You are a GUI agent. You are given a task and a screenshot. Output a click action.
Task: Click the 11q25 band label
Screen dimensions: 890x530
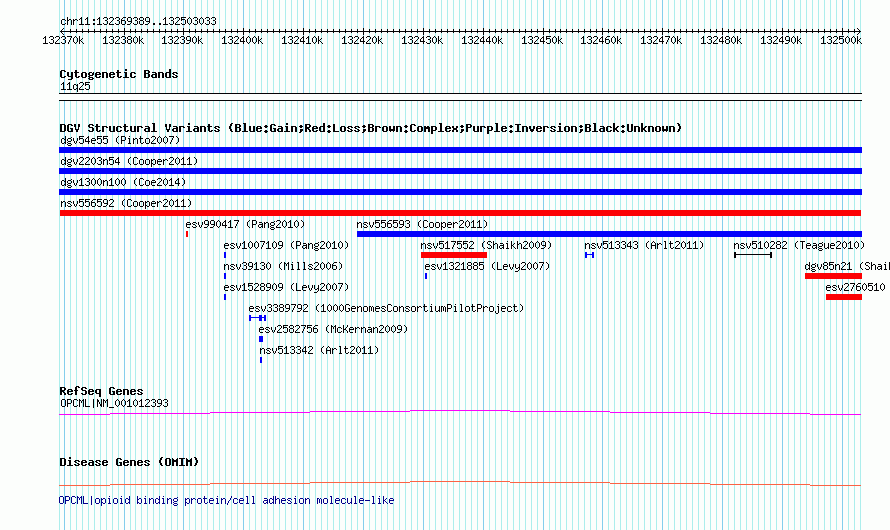(x=75, y=86)
